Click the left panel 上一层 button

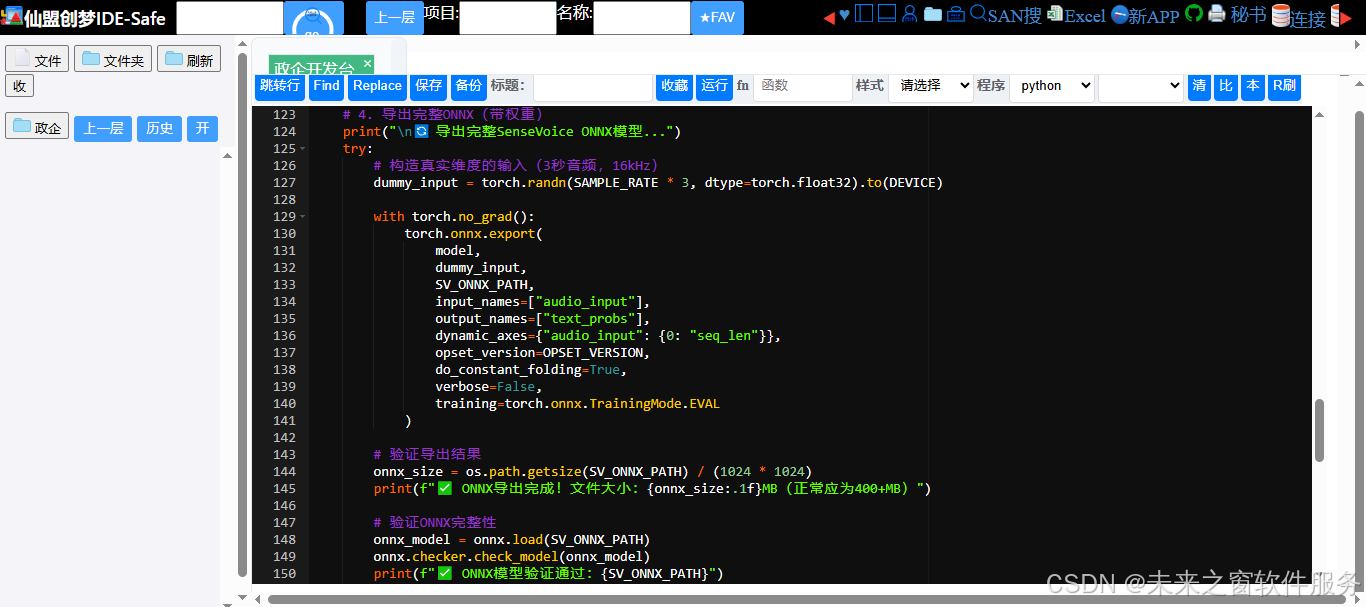103,128
